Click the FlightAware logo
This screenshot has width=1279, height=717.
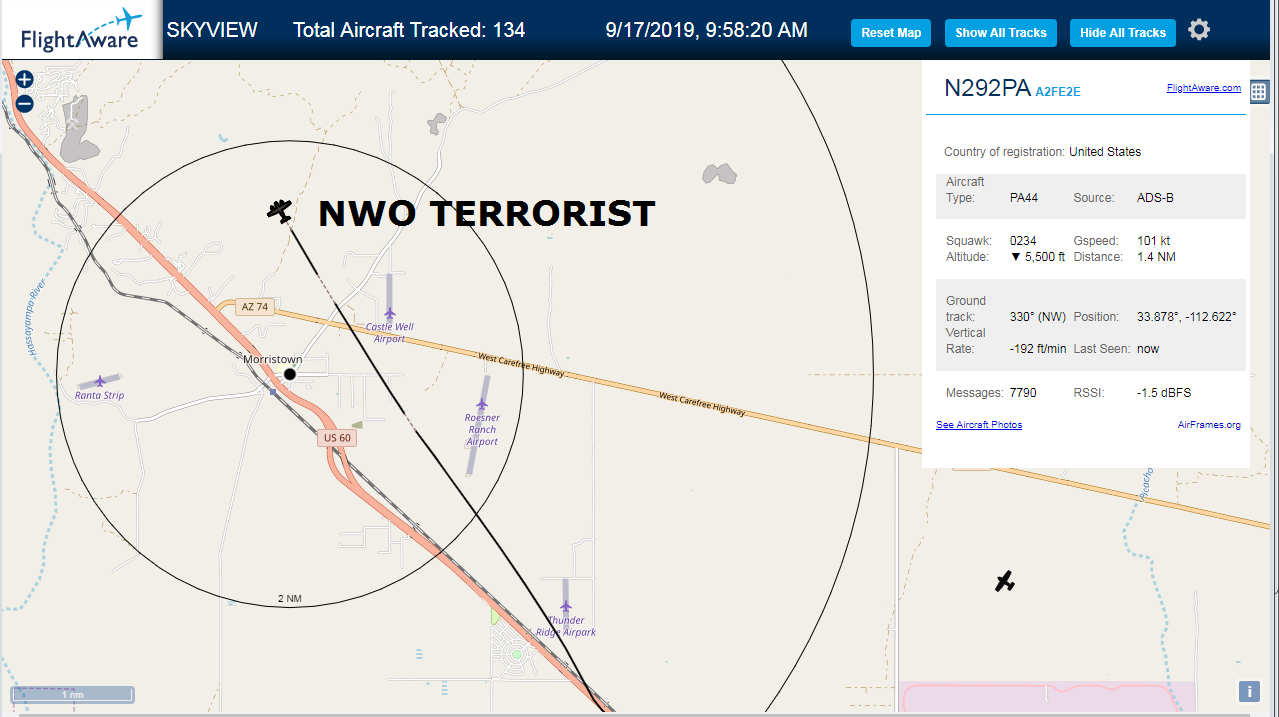81,30
